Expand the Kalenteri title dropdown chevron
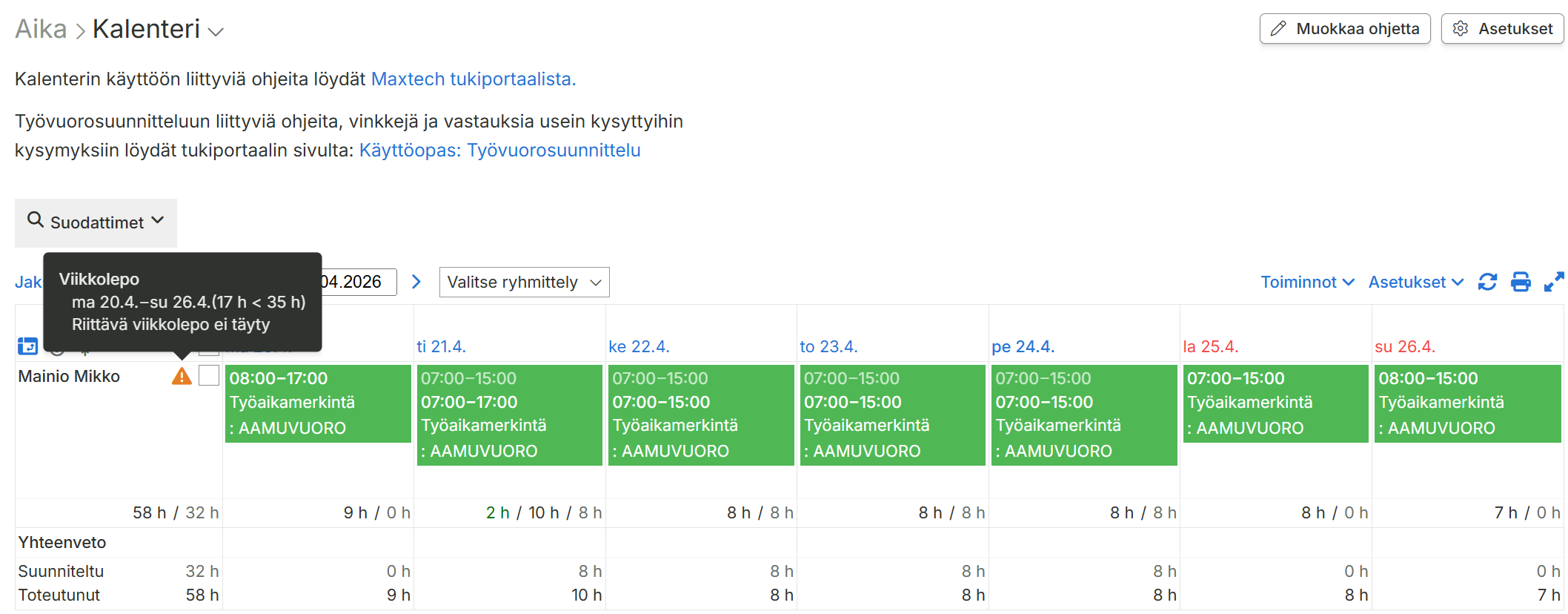Image resolution: width=1568 pixels, height=614 pixels. [x=216, y=32]
